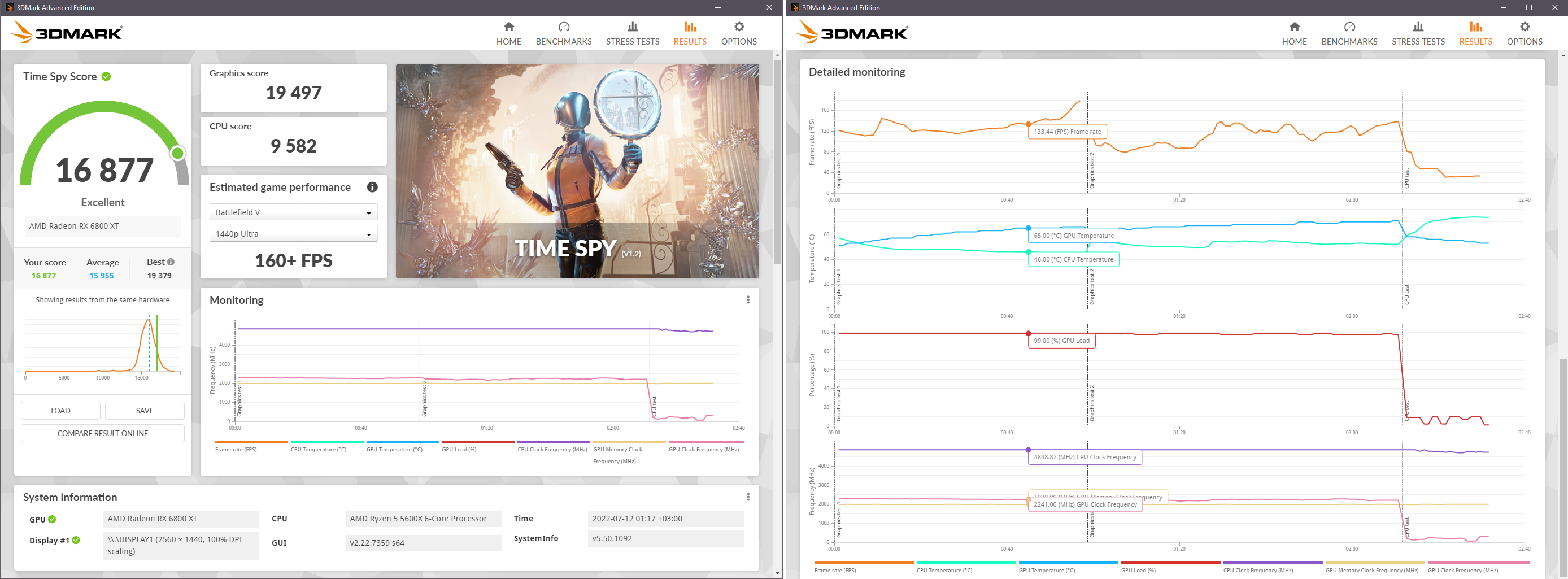
Task: Open RESULTS in the left 3DMark window
Action: [x=690, y=33]
